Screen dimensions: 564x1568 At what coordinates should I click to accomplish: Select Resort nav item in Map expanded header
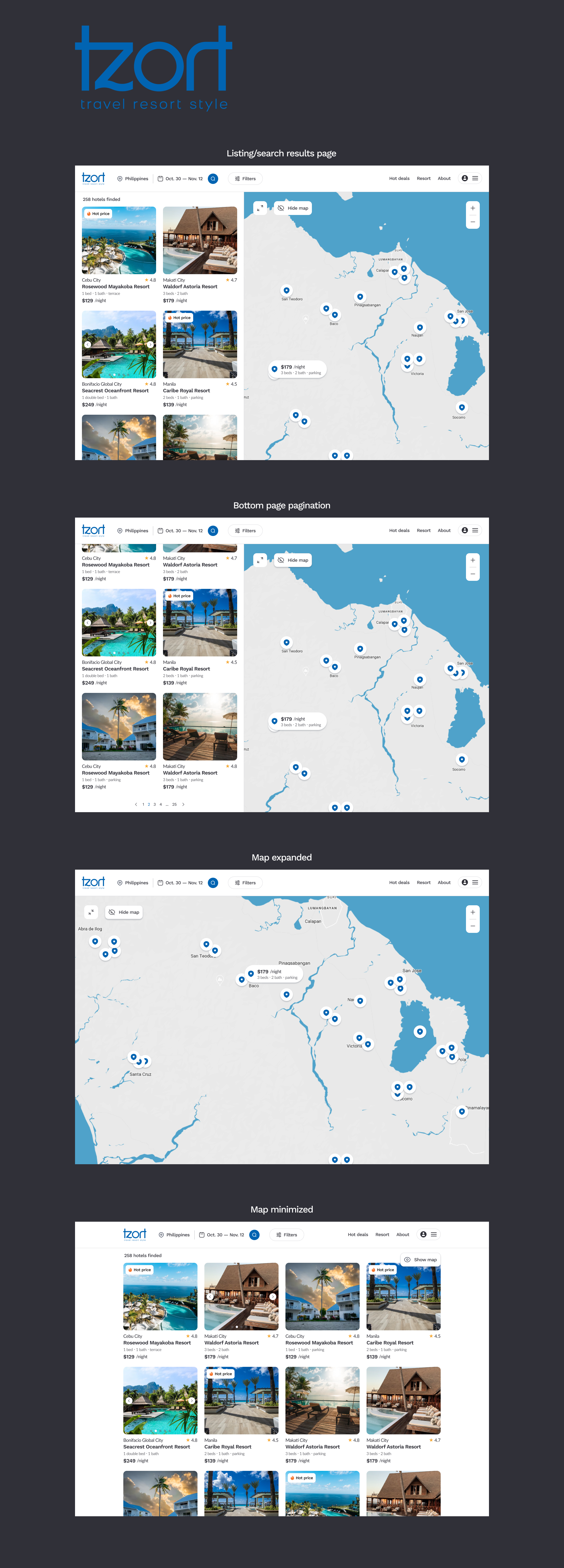pyautogui.click(x=423, y=883)
